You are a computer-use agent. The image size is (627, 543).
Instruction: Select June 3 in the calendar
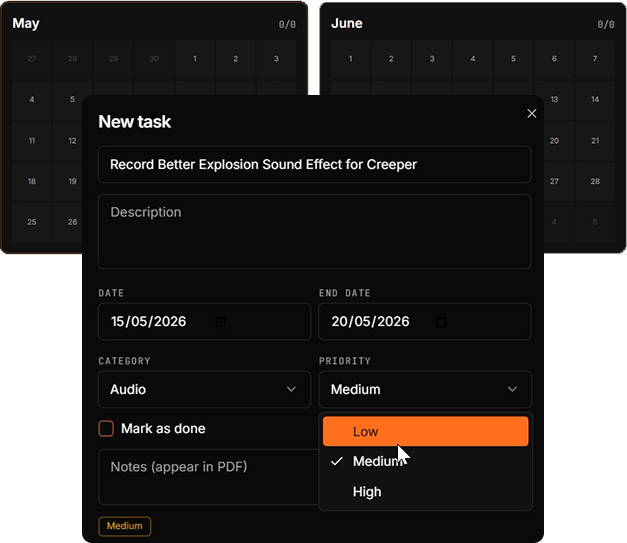coord(432,59)
